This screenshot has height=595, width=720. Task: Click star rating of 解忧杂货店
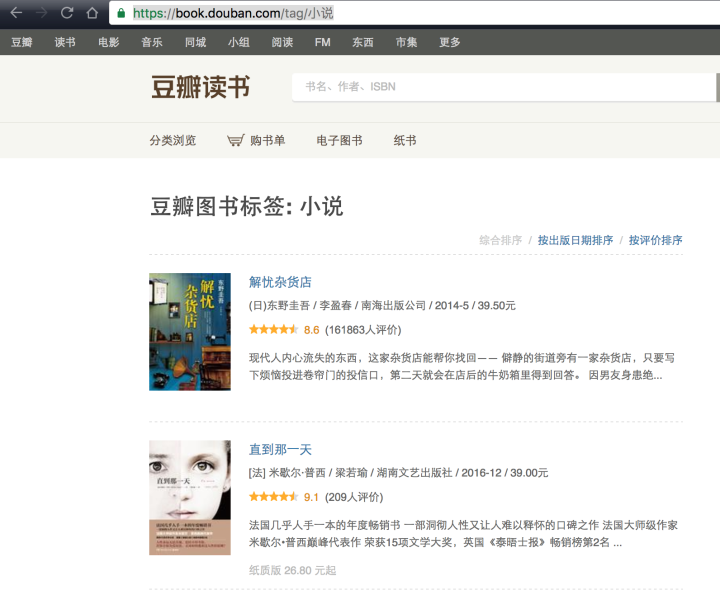(x=273, y=329)
